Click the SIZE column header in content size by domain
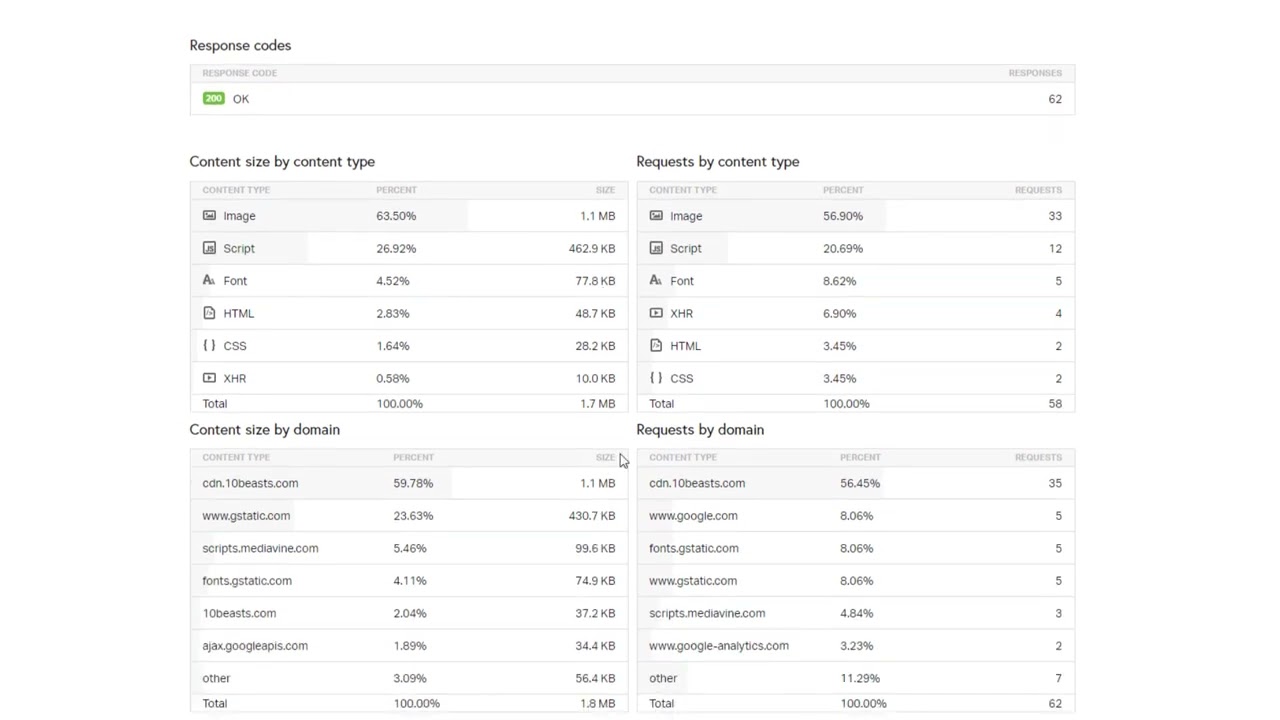This screenshot has height=720, width=1280. click(605, 457)
